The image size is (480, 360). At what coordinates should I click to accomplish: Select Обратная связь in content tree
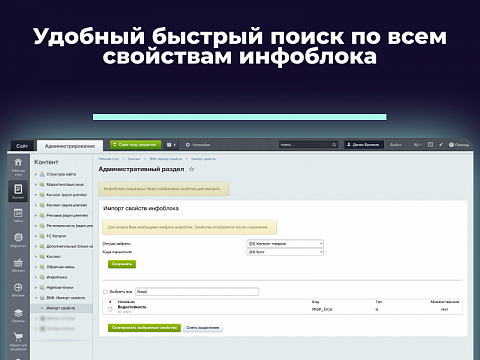click(60, 267)
